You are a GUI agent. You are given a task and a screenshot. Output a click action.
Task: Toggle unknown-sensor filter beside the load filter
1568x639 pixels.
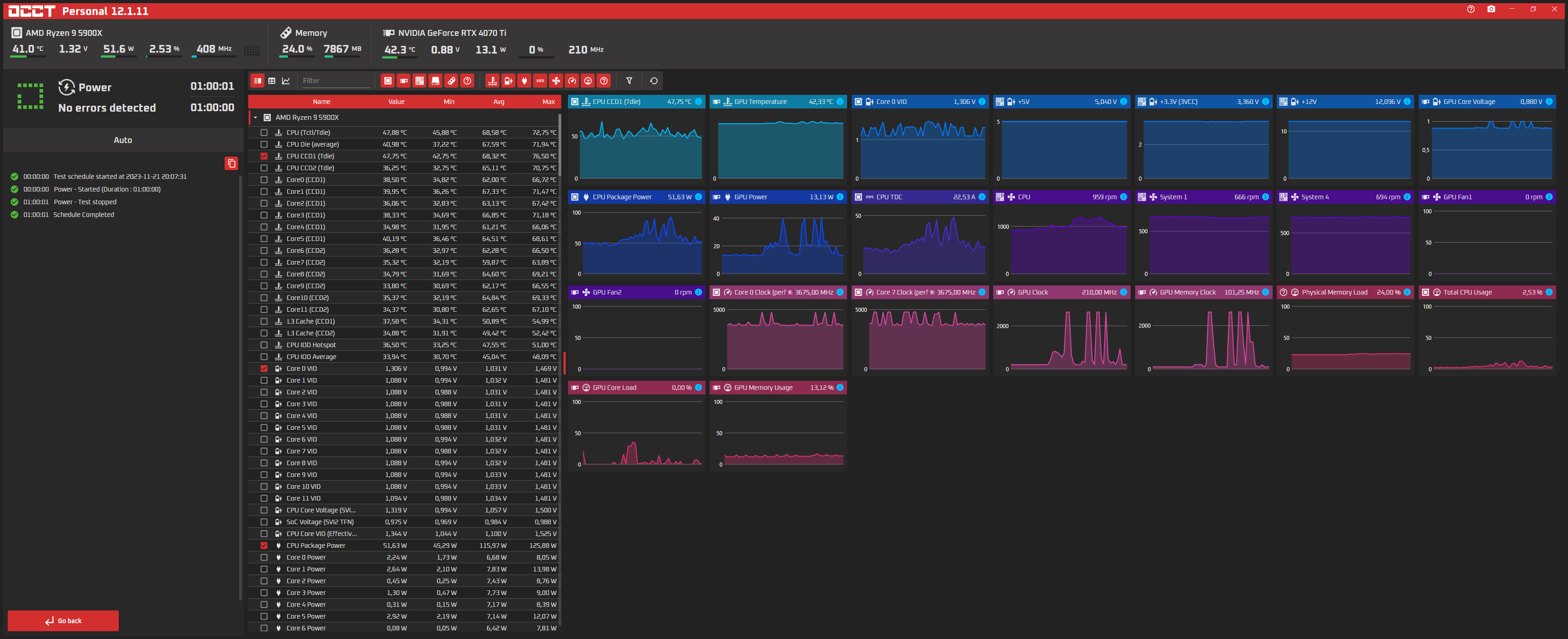603,80
